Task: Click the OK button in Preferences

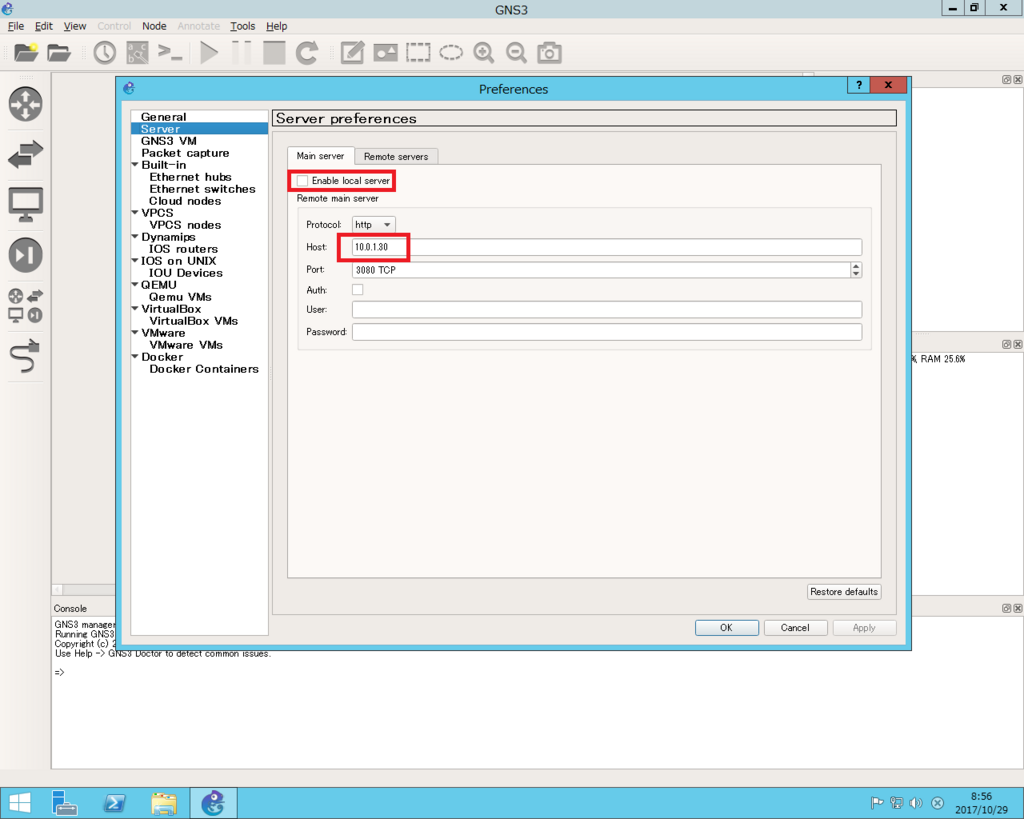Action: point(726,628)
